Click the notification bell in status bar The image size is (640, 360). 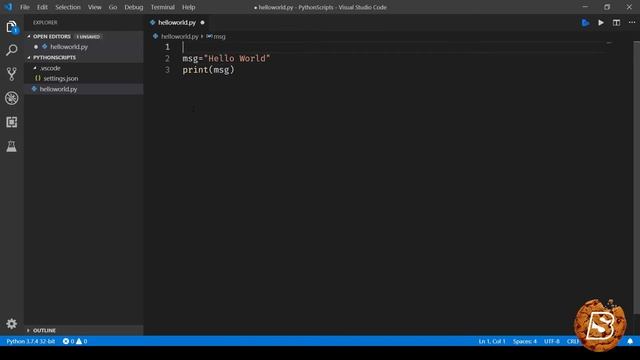pyautogui.click(x=630, y=341)
